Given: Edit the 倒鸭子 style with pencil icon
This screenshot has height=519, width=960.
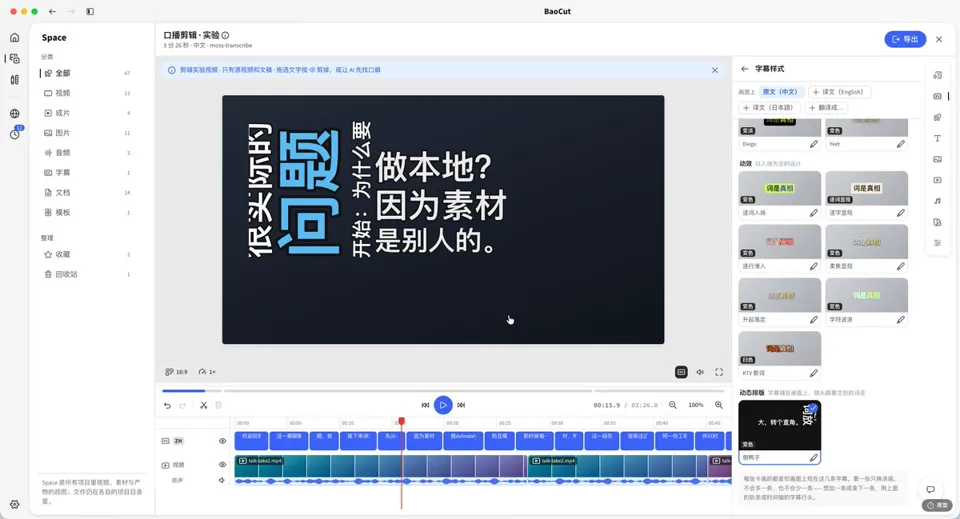Looking at the screenshot, I should (814, 458).
